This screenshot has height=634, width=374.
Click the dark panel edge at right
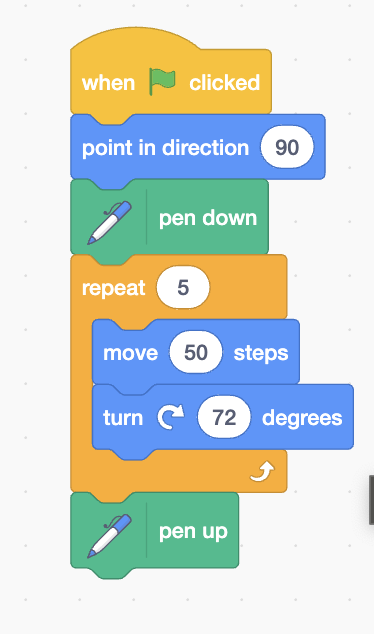371,500
